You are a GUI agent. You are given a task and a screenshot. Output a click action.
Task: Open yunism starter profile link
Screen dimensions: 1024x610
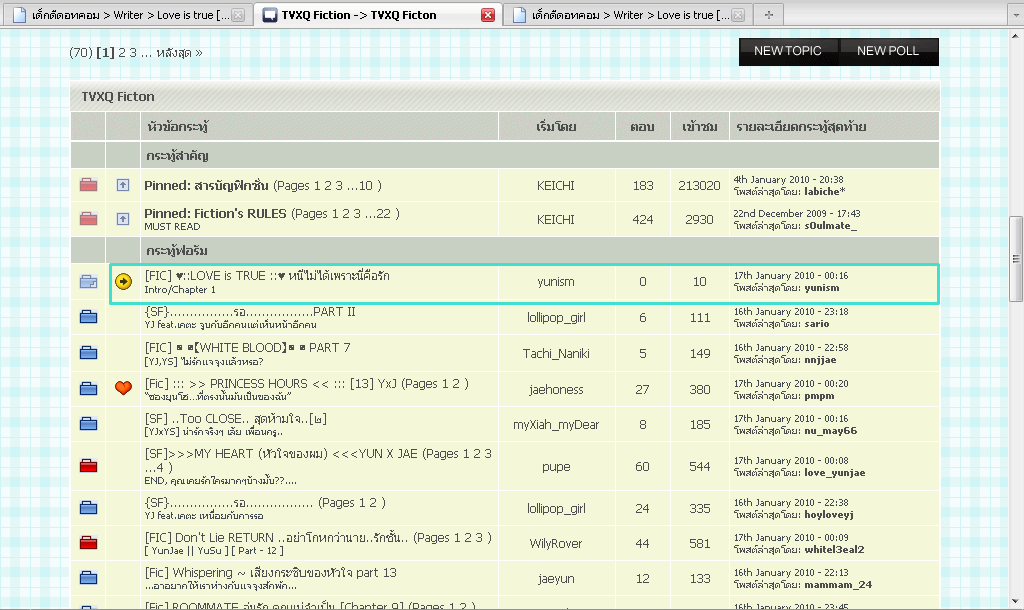[556, 281]
